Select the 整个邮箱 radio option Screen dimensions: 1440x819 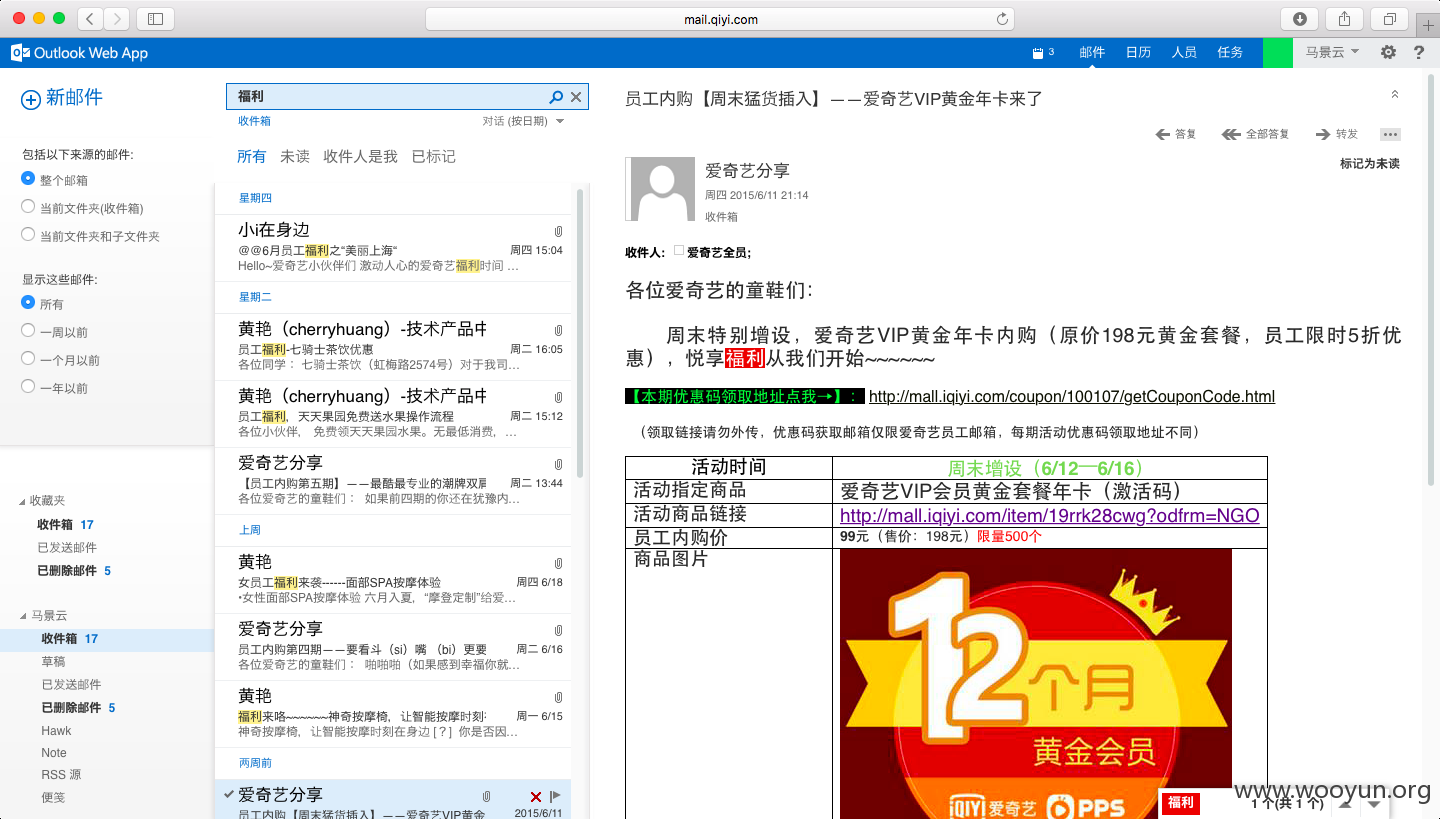tap(28, 179)
